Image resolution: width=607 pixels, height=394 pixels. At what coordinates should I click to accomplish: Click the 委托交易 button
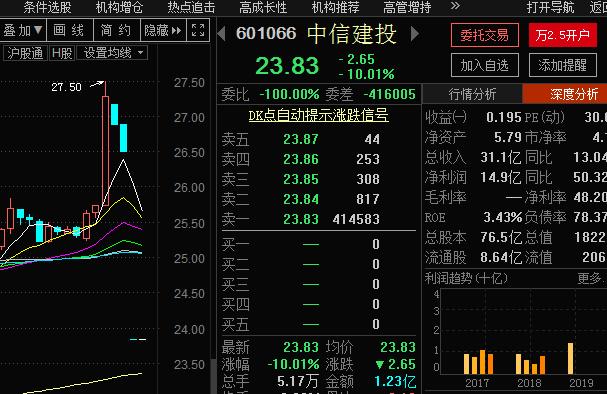click(x=485, y=35)
